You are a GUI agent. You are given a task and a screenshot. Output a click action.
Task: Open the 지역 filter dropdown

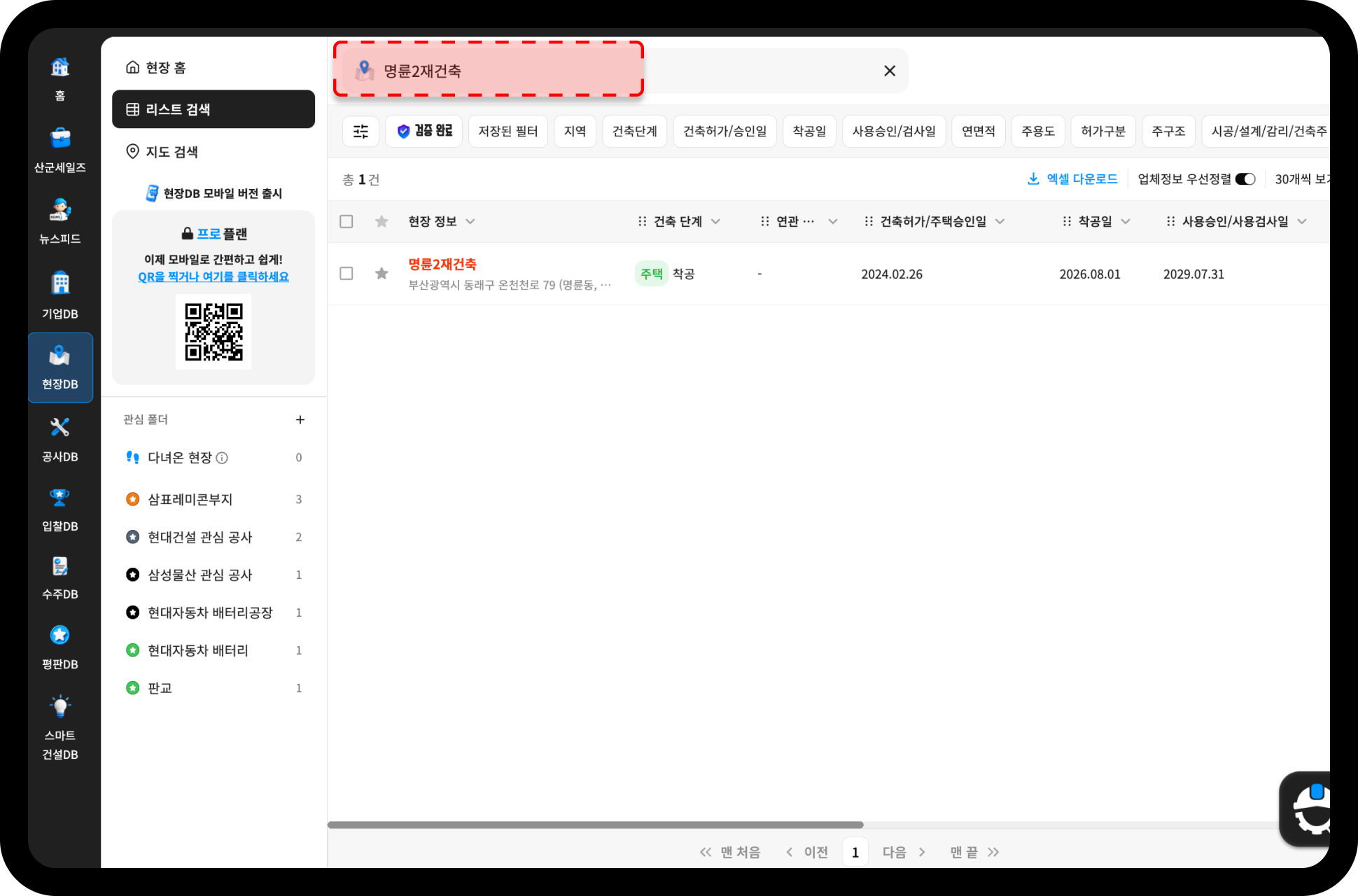click(x=575, y=131)
